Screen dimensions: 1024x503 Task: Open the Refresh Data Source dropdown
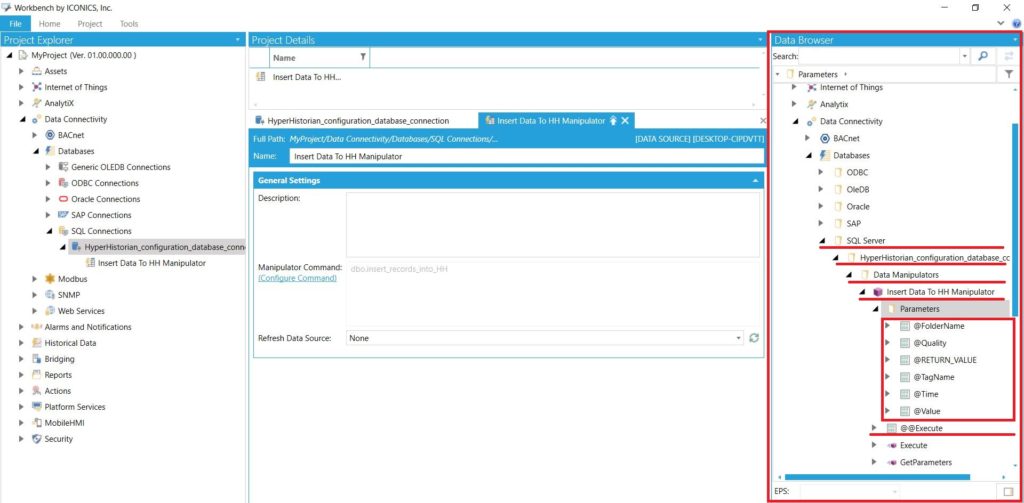[x=739, y=338]
